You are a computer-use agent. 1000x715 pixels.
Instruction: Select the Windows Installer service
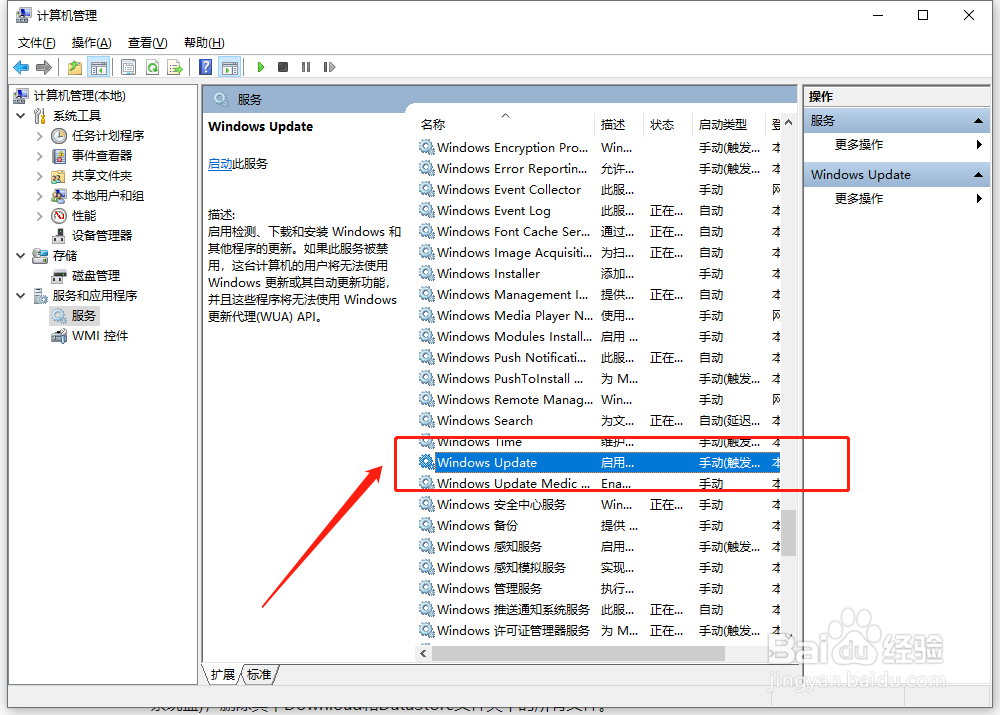click(598, 274)
